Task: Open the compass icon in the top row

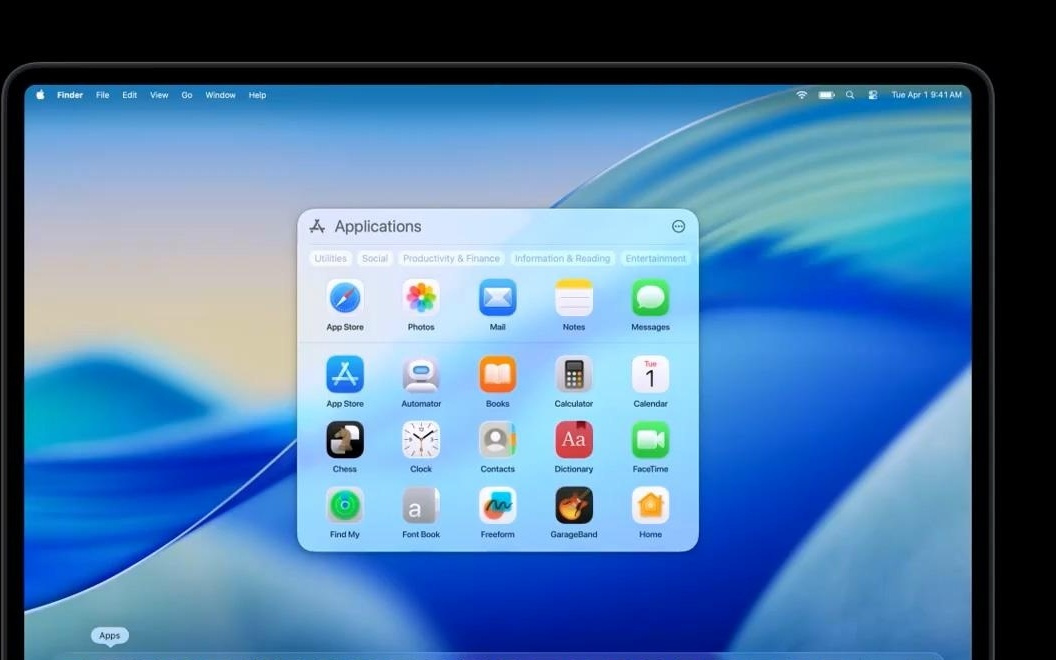Action: [345, 298]
